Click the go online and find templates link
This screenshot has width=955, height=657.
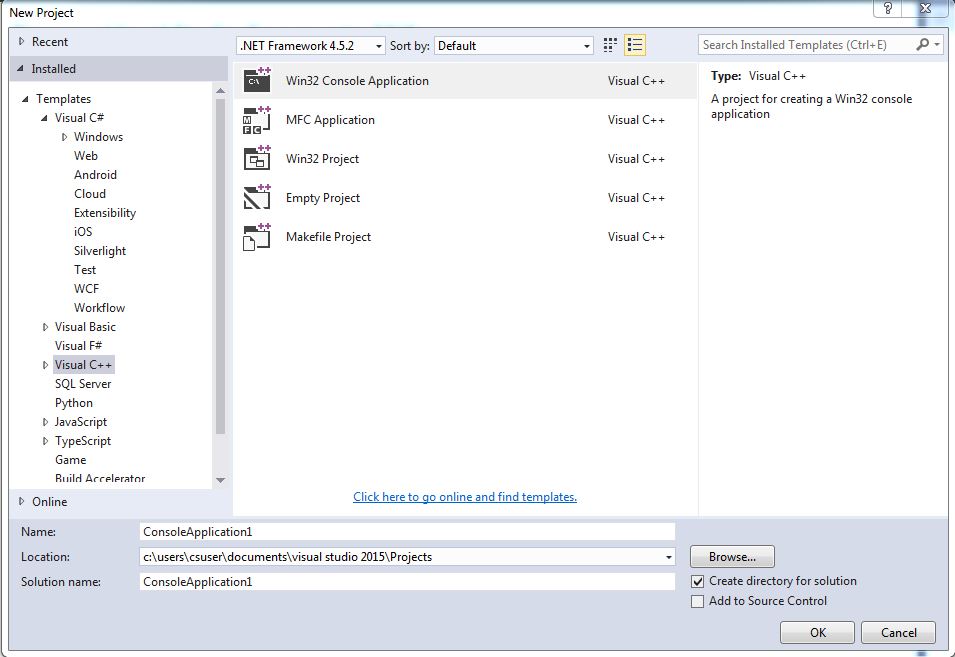click(x=465, y=497)
